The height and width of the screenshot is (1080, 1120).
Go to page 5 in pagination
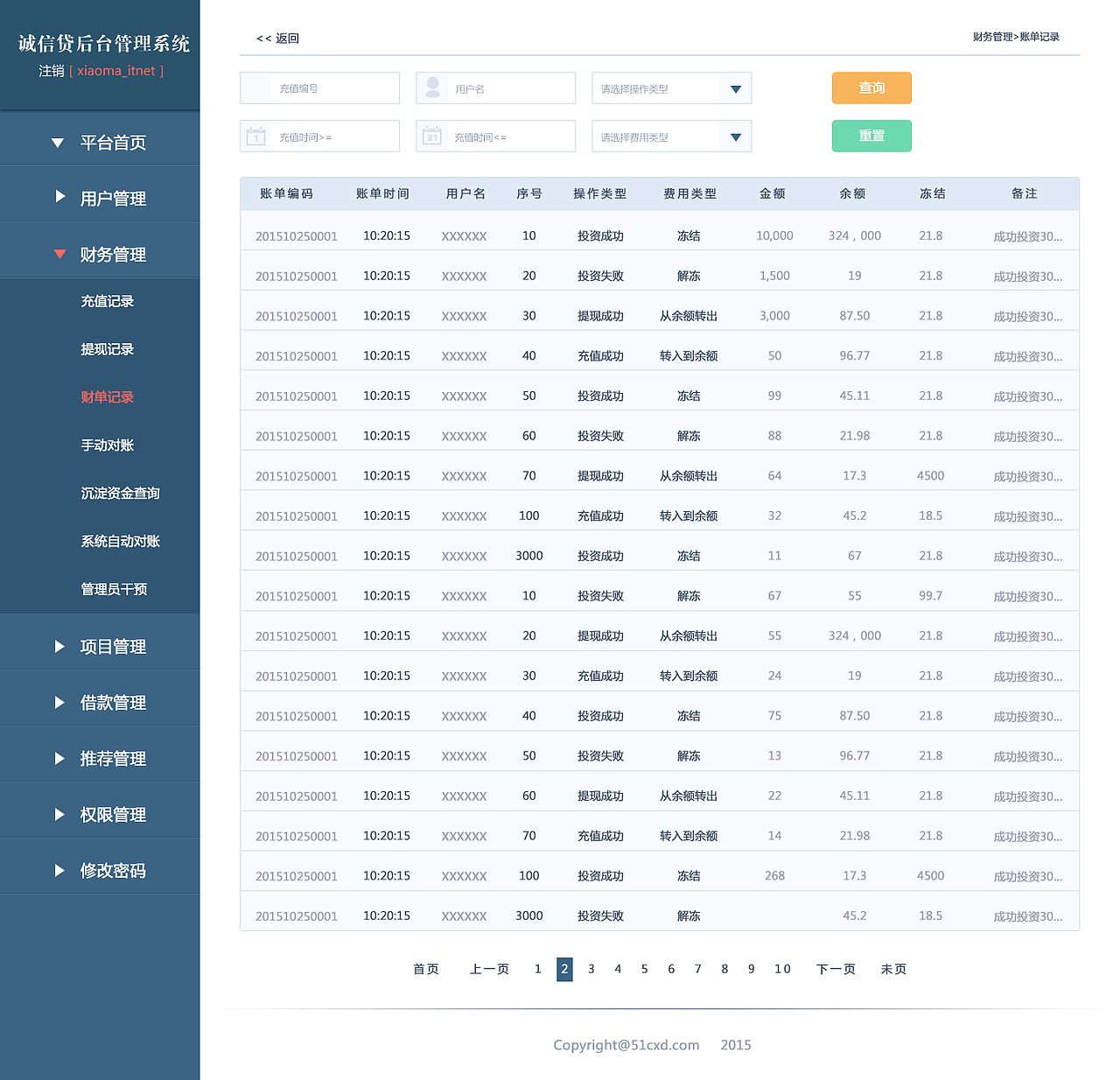tap(645, 969)
